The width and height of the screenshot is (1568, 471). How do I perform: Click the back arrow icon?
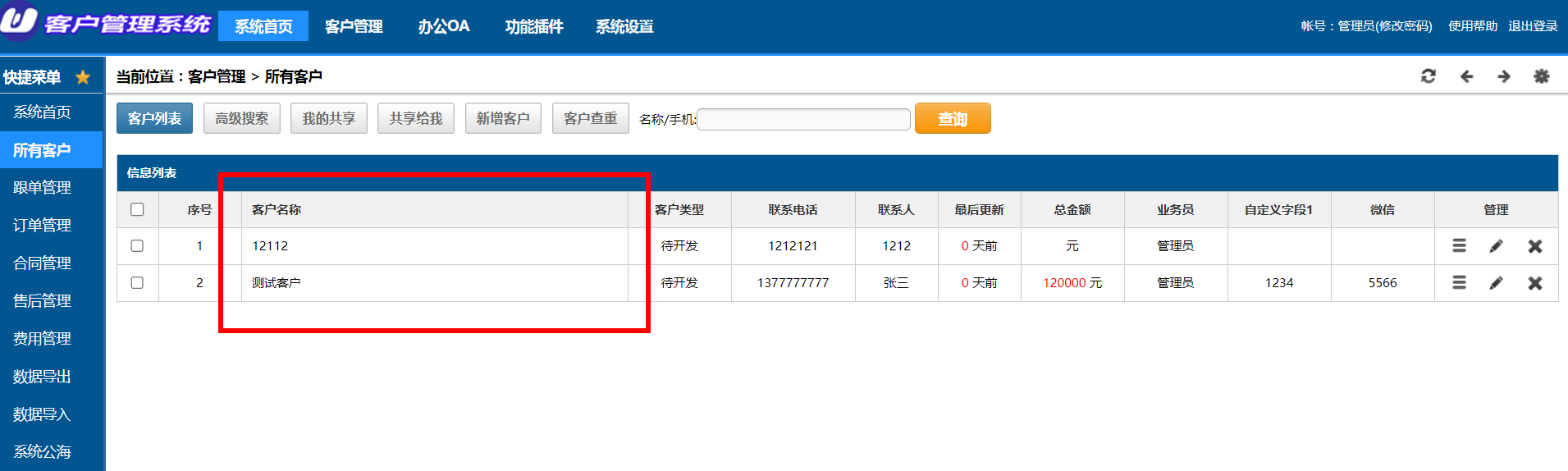point(1466,76)
